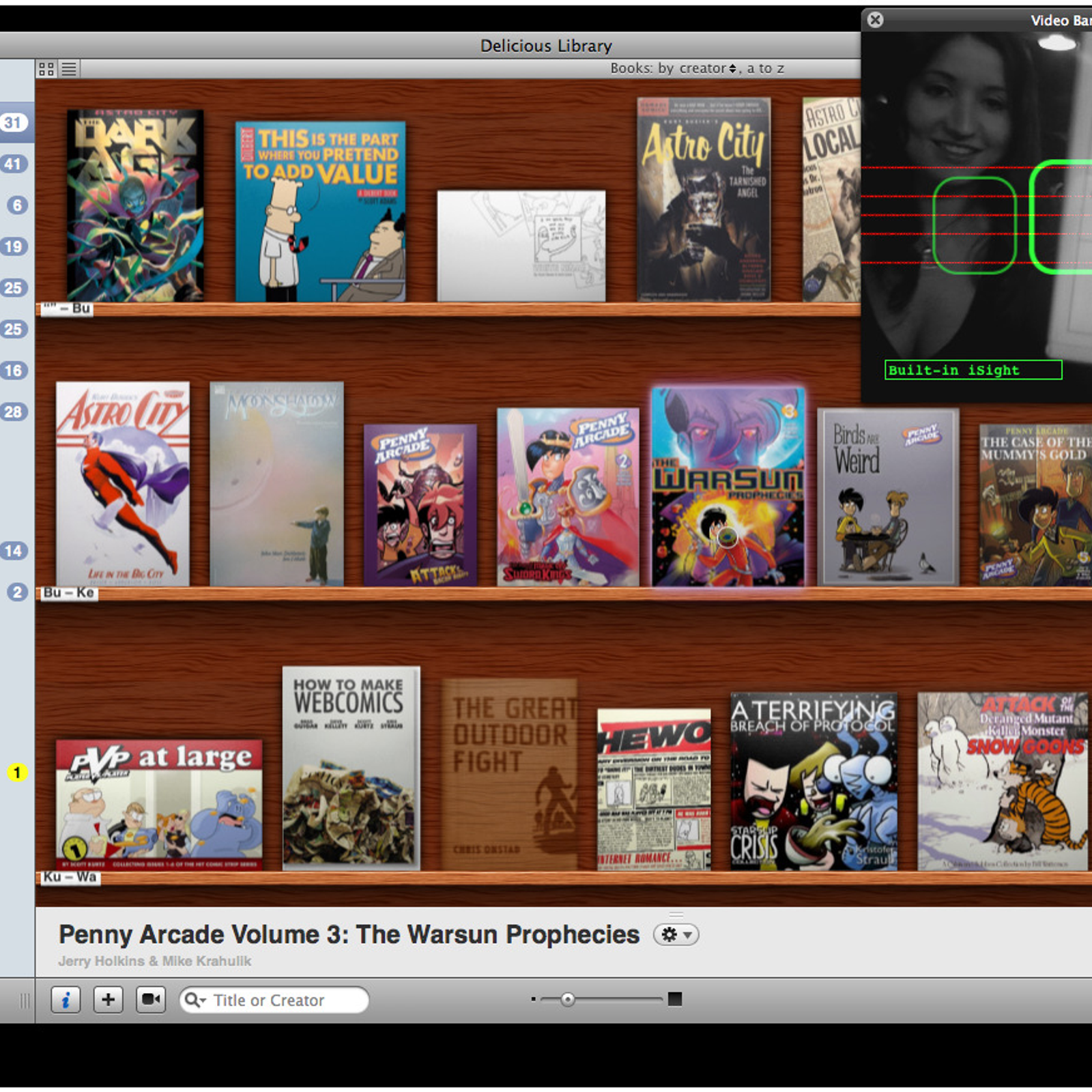
Task: Open the search magnifier options
Action: (195, 1001)
